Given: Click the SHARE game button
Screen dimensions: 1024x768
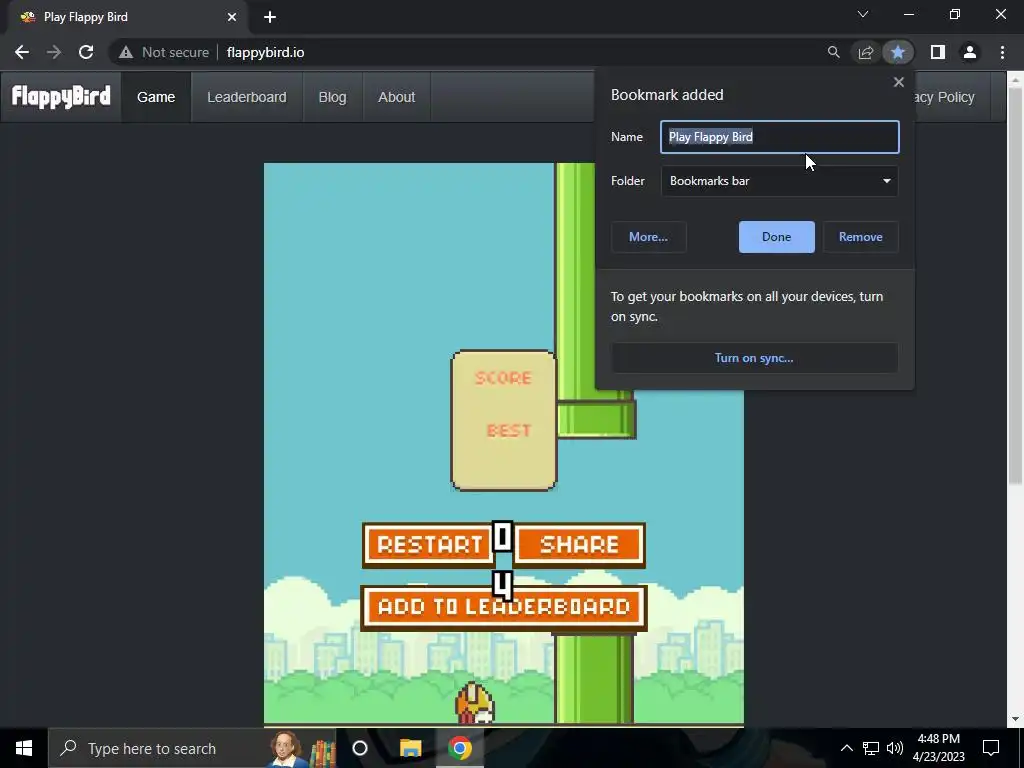Looking at the screenshot, I should (x=579, y=545).
